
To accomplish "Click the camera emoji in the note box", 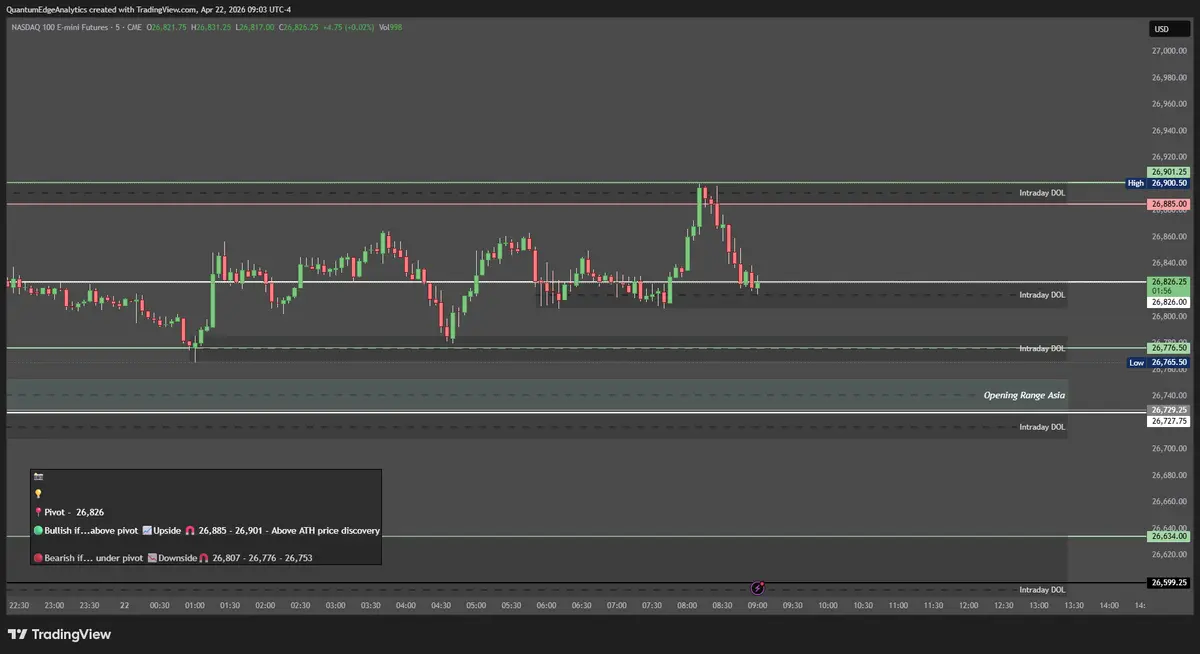I will (x=38, y=477).
